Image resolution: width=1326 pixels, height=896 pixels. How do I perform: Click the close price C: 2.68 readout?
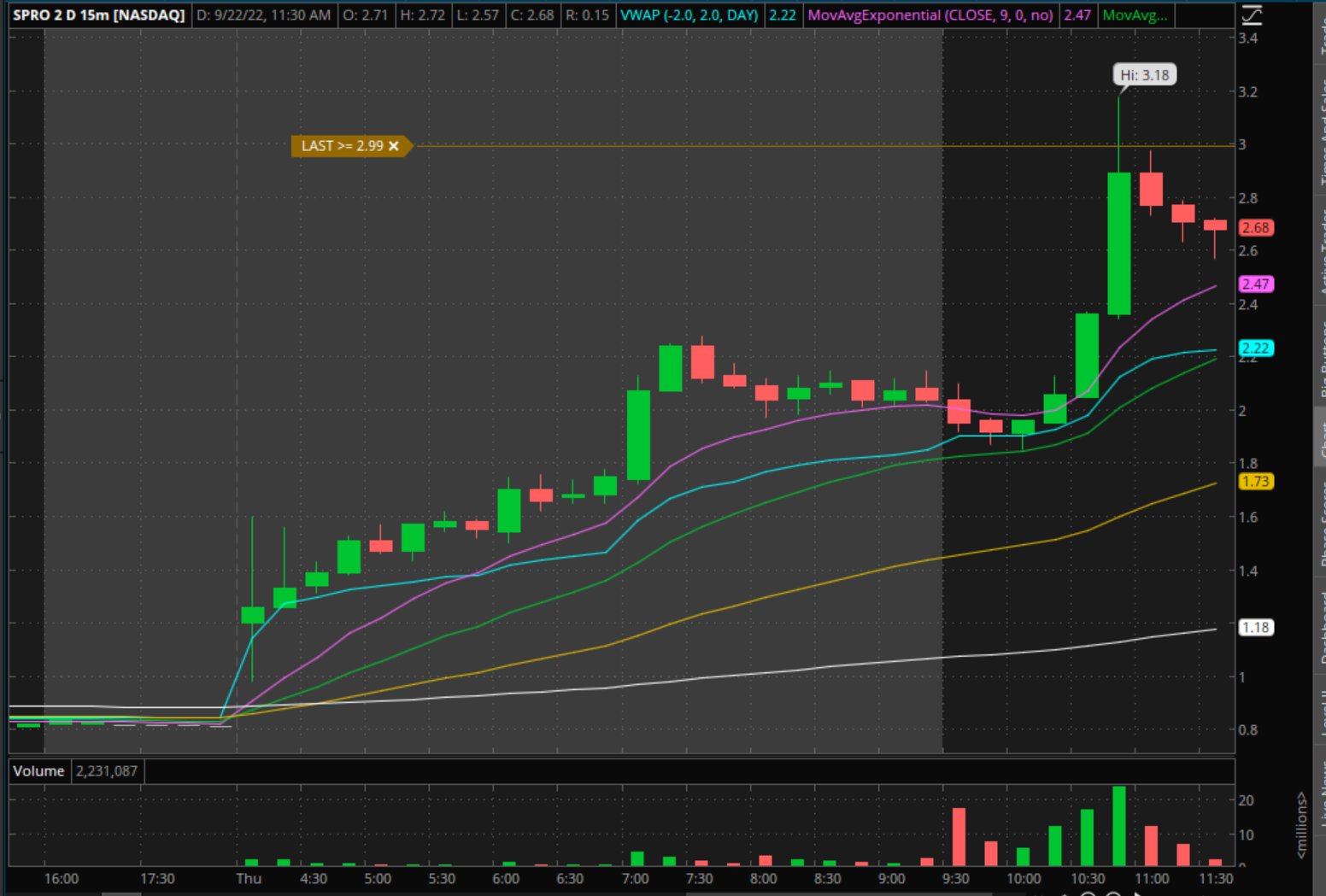pos(532,15)
